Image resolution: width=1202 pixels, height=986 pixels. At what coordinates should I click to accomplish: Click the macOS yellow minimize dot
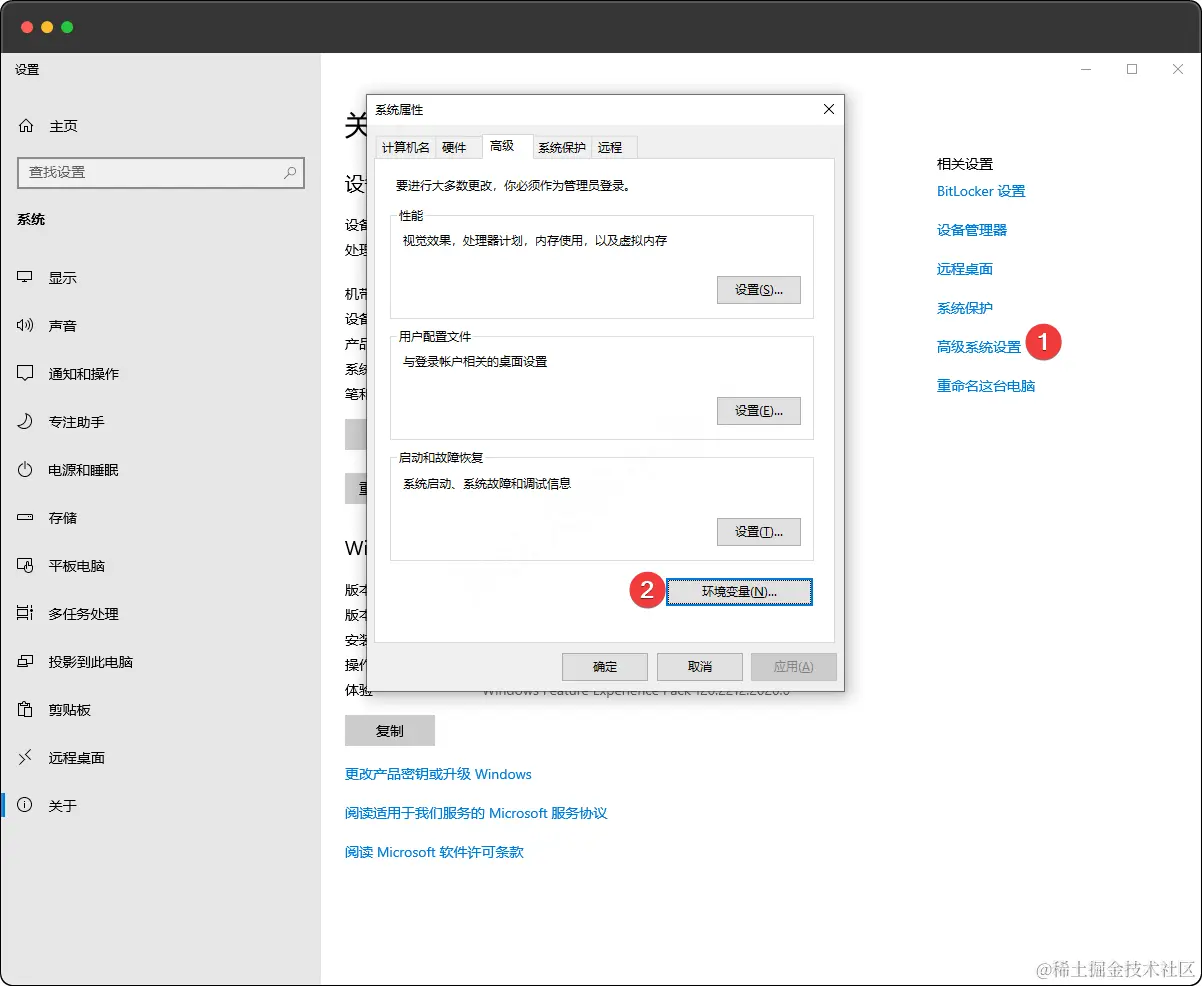click(x=47, y=27)
